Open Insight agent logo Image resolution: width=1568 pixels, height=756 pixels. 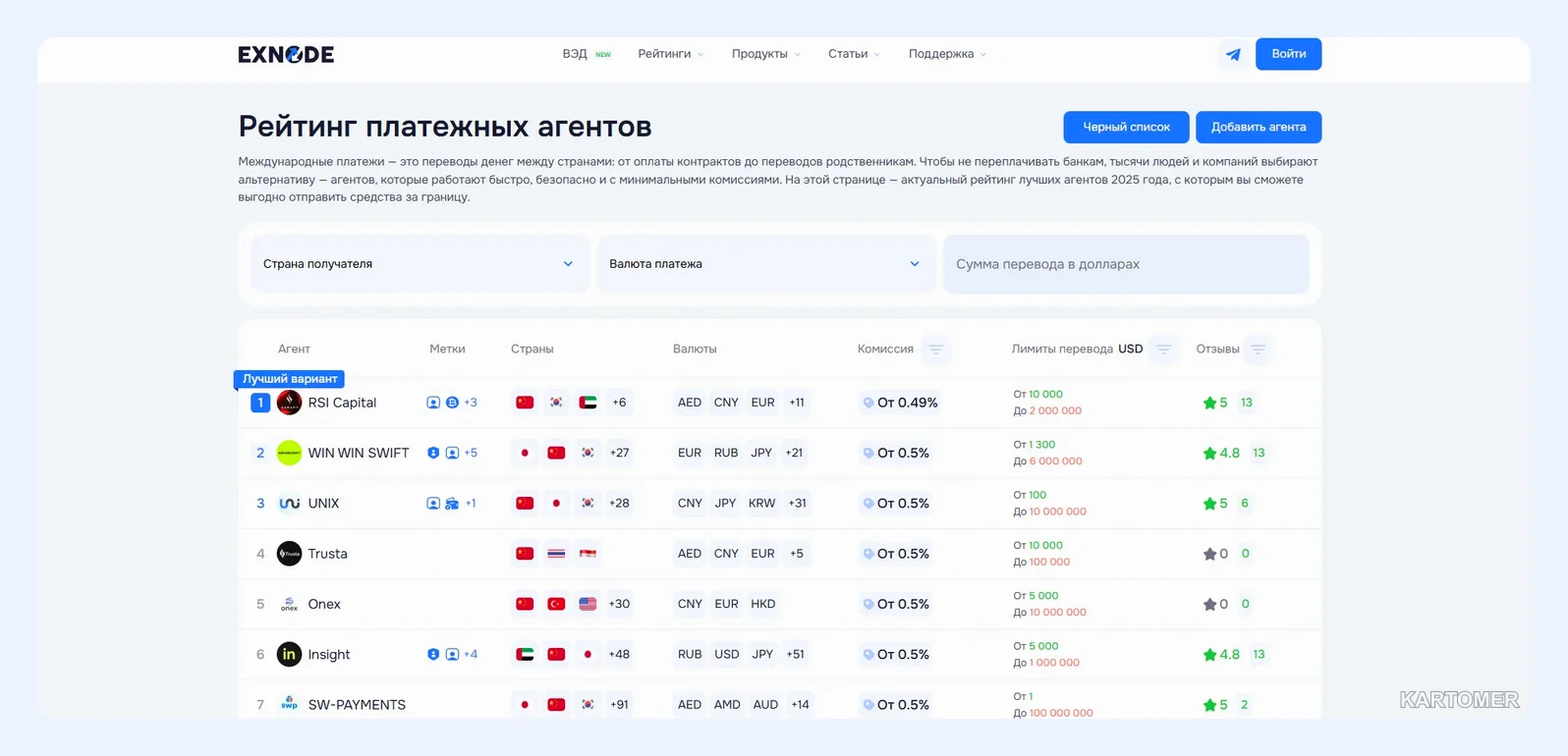289,655
